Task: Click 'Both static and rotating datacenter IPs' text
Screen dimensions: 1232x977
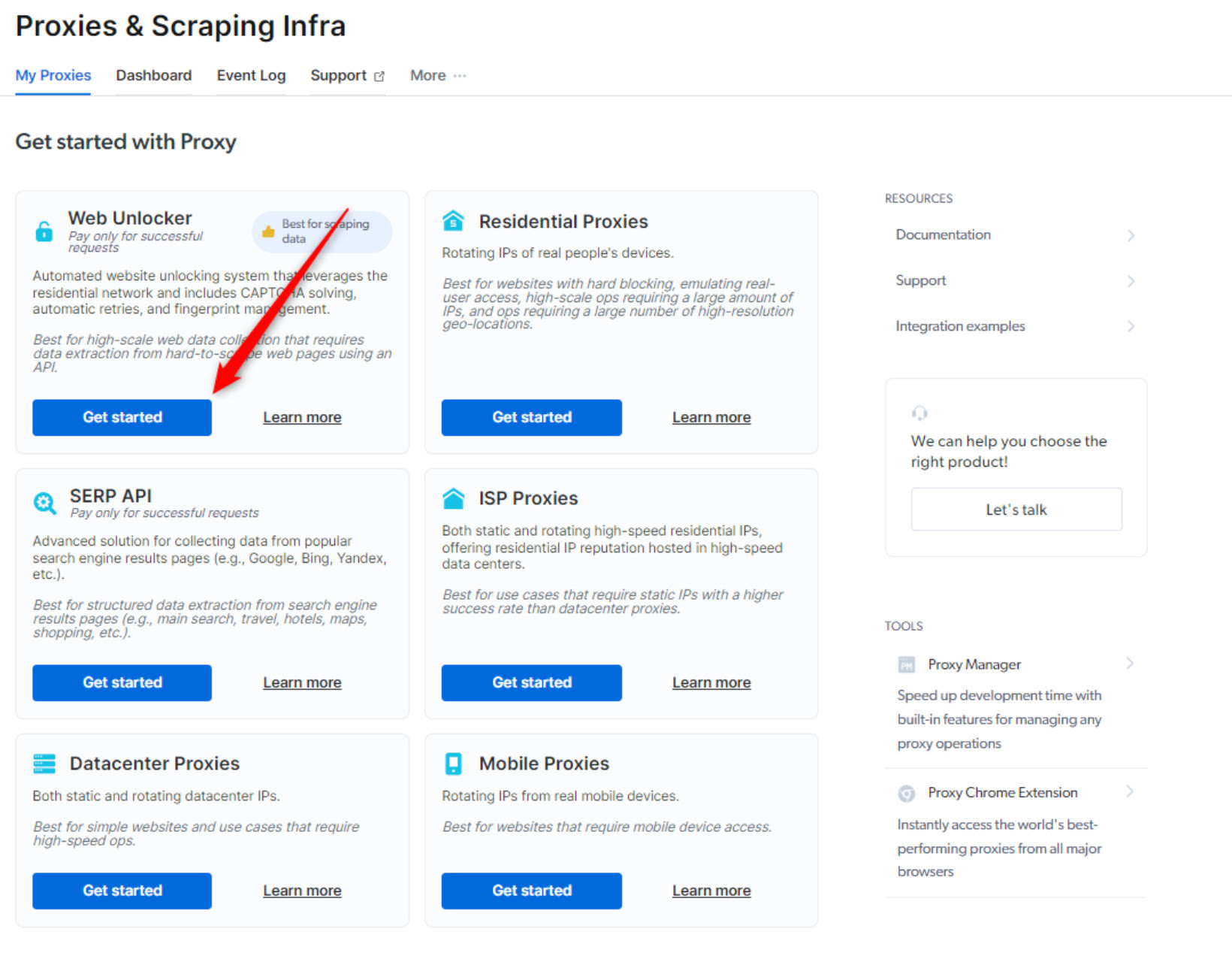Action: [156, 796]
